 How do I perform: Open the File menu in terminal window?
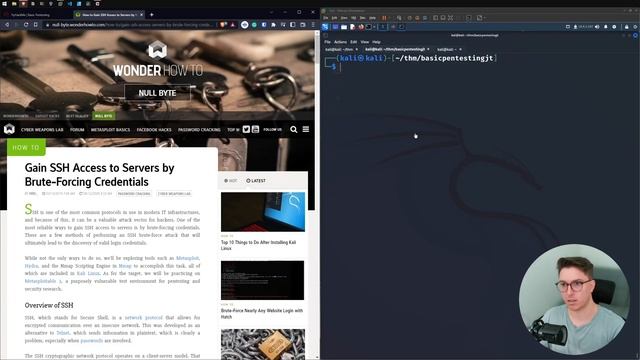[x=327, y=42]
